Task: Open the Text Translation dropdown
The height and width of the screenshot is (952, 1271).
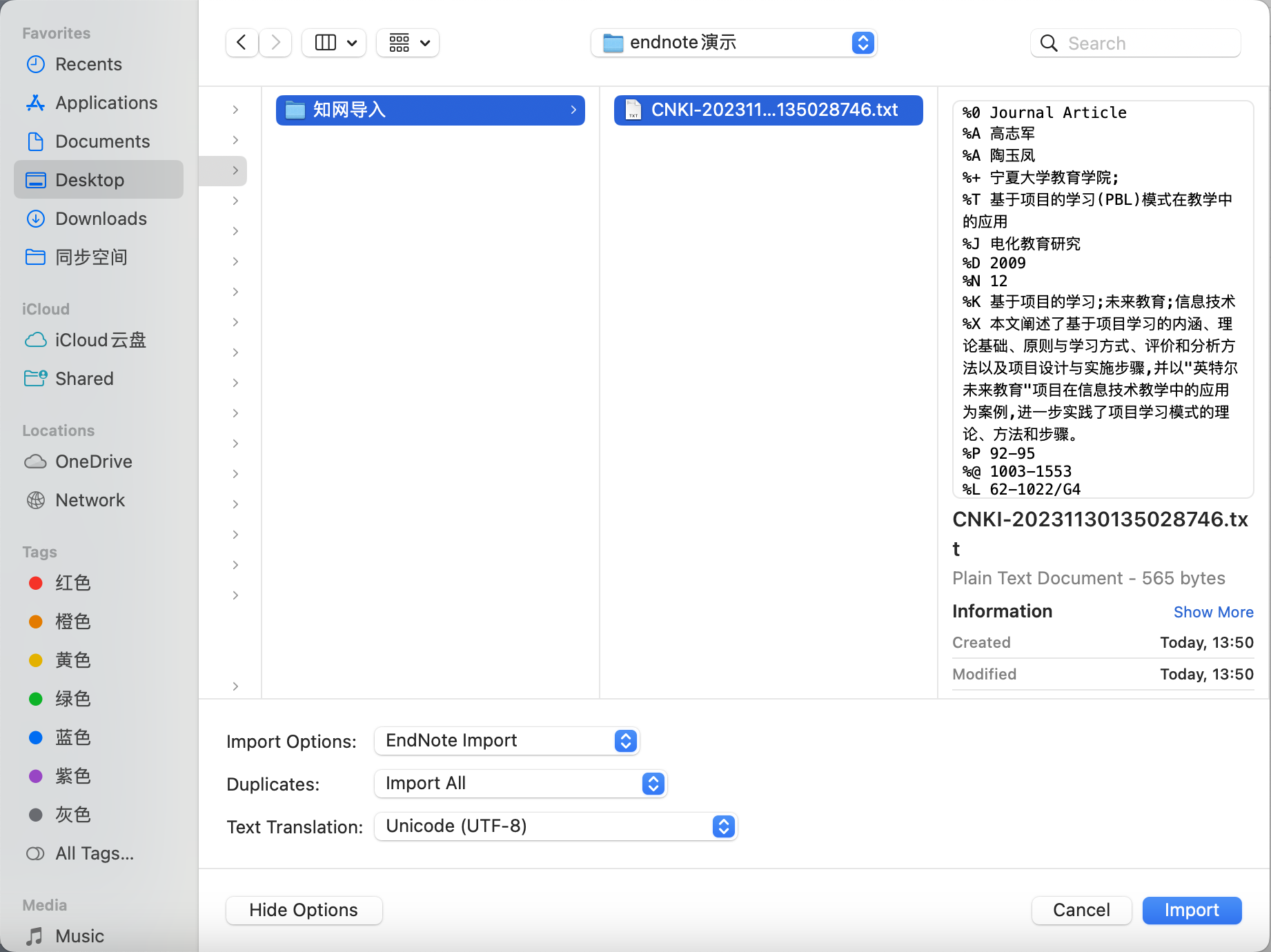Action: [x=555, y=826]
